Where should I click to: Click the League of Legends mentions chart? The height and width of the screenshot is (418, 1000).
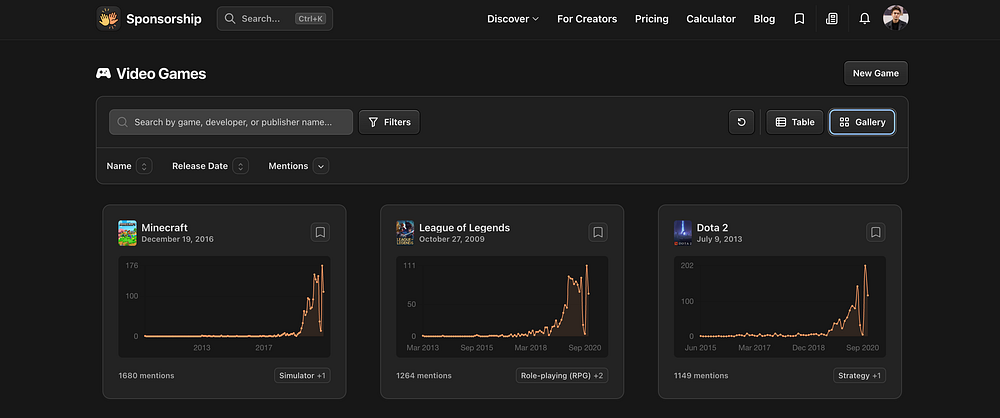(x=502, y=307)
